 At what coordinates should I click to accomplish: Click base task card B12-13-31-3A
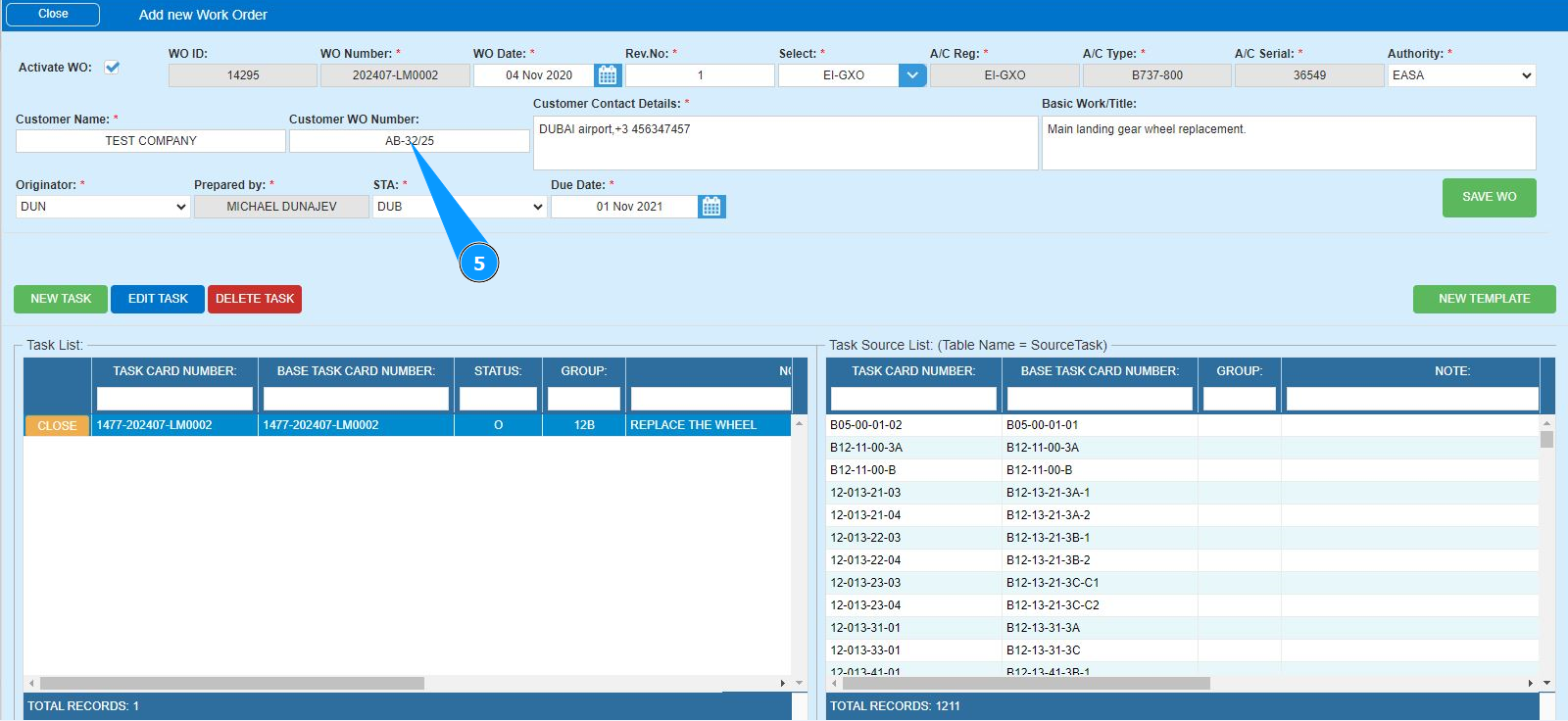[x=1043, y=628]
